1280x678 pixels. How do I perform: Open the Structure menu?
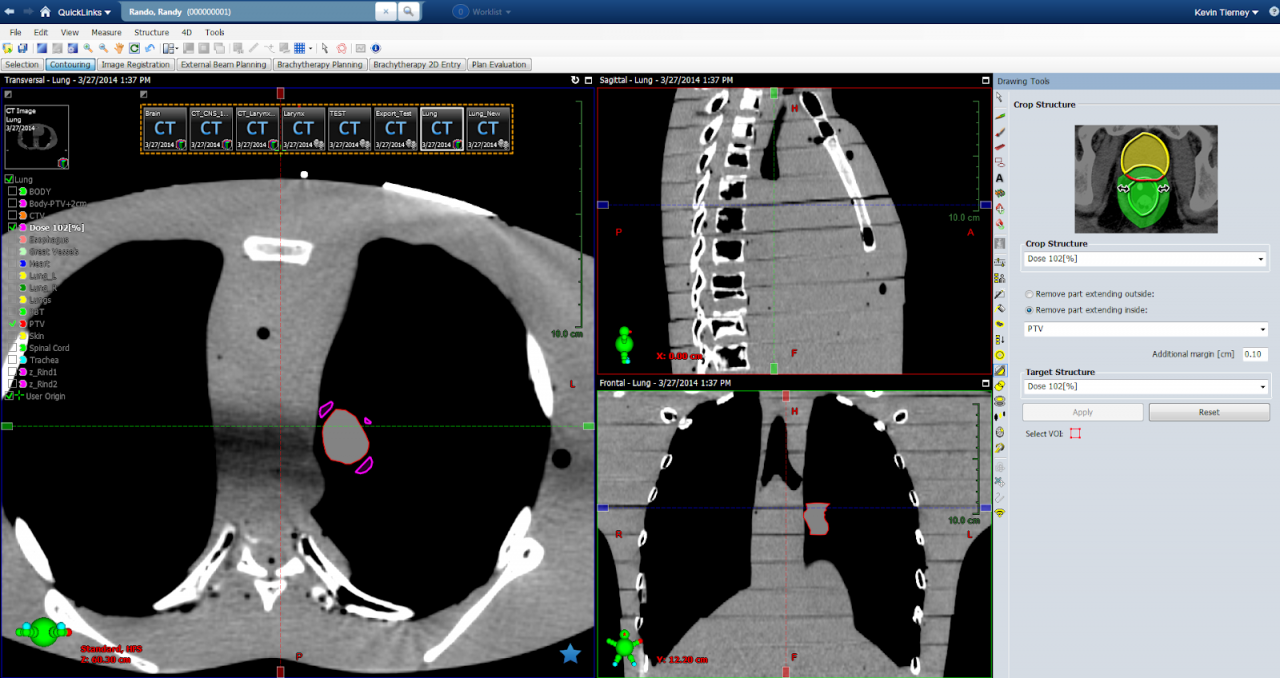point(152,32)
